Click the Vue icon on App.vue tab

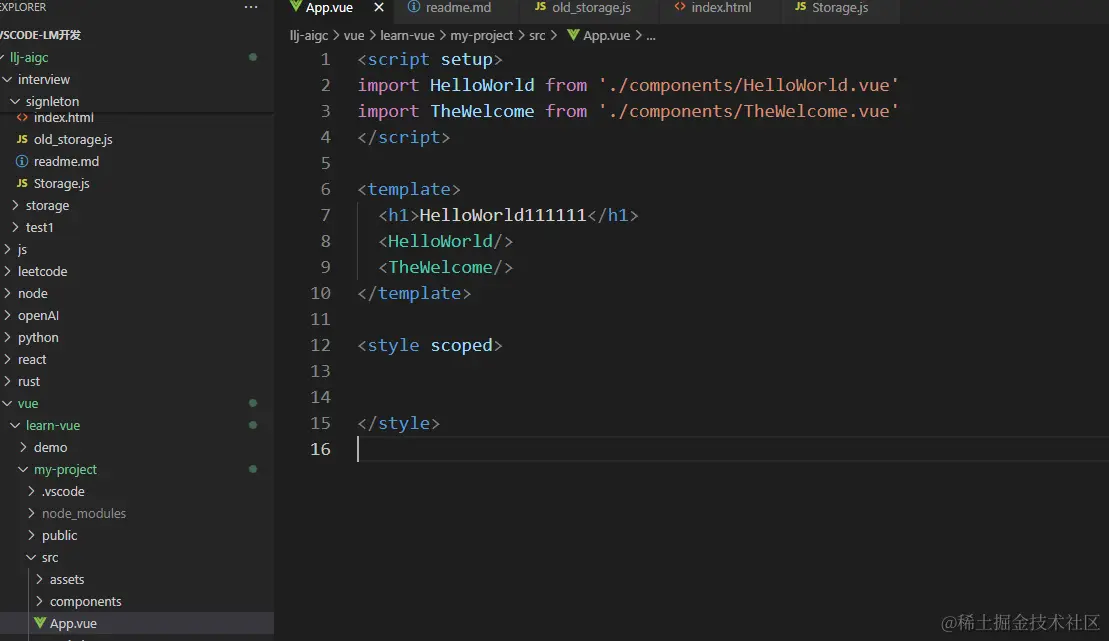tap(296, 7)
